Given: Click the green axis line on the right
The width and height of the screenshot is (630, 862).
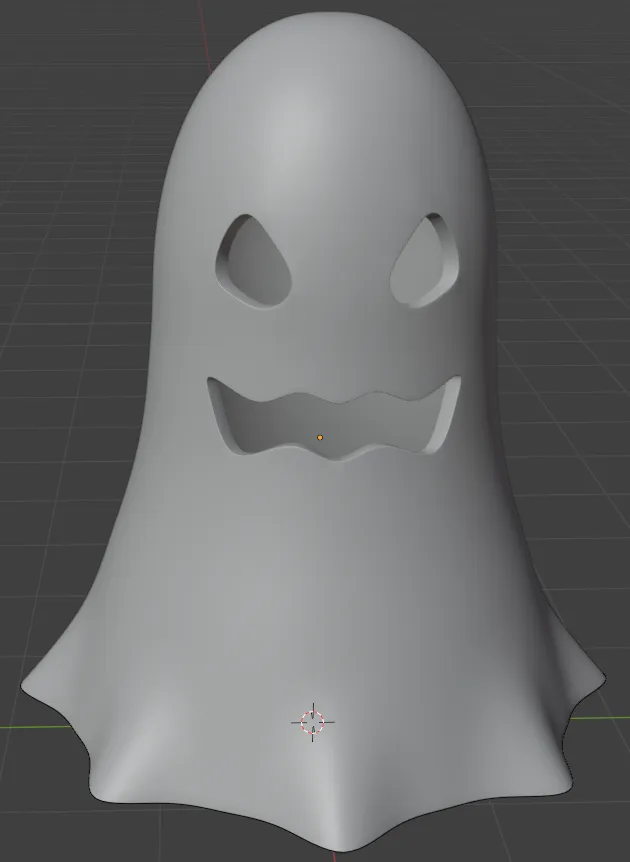Looking at the screenshot, I should (600, 717).
